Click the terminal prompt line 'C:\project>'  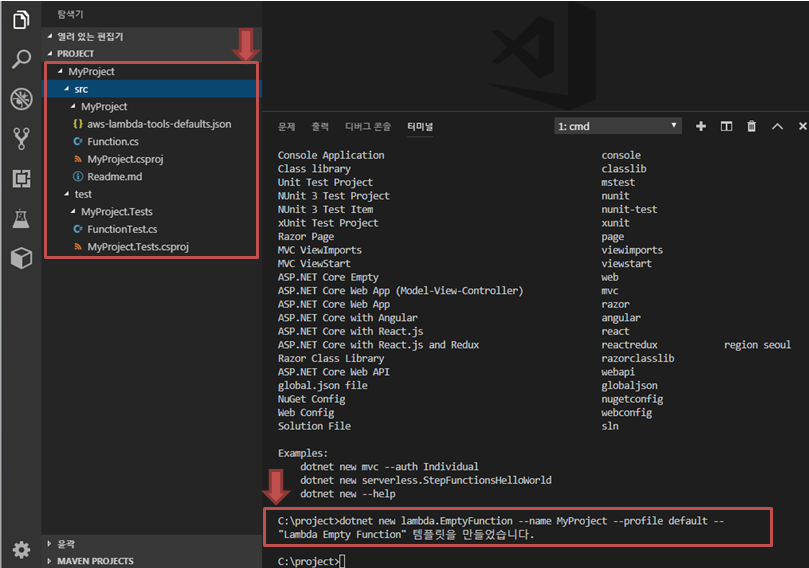[x=311, y=561]
